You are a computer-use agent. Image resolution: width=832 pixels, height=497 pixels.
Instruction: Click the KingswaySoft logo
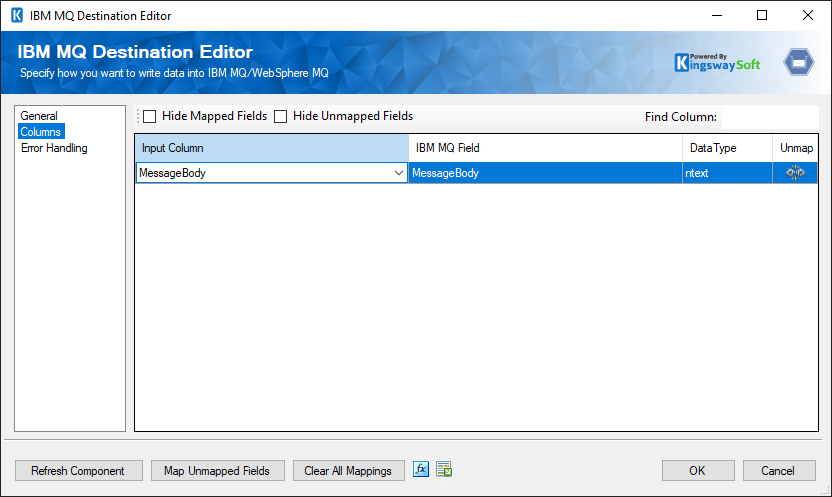click(x=717, y=63)
